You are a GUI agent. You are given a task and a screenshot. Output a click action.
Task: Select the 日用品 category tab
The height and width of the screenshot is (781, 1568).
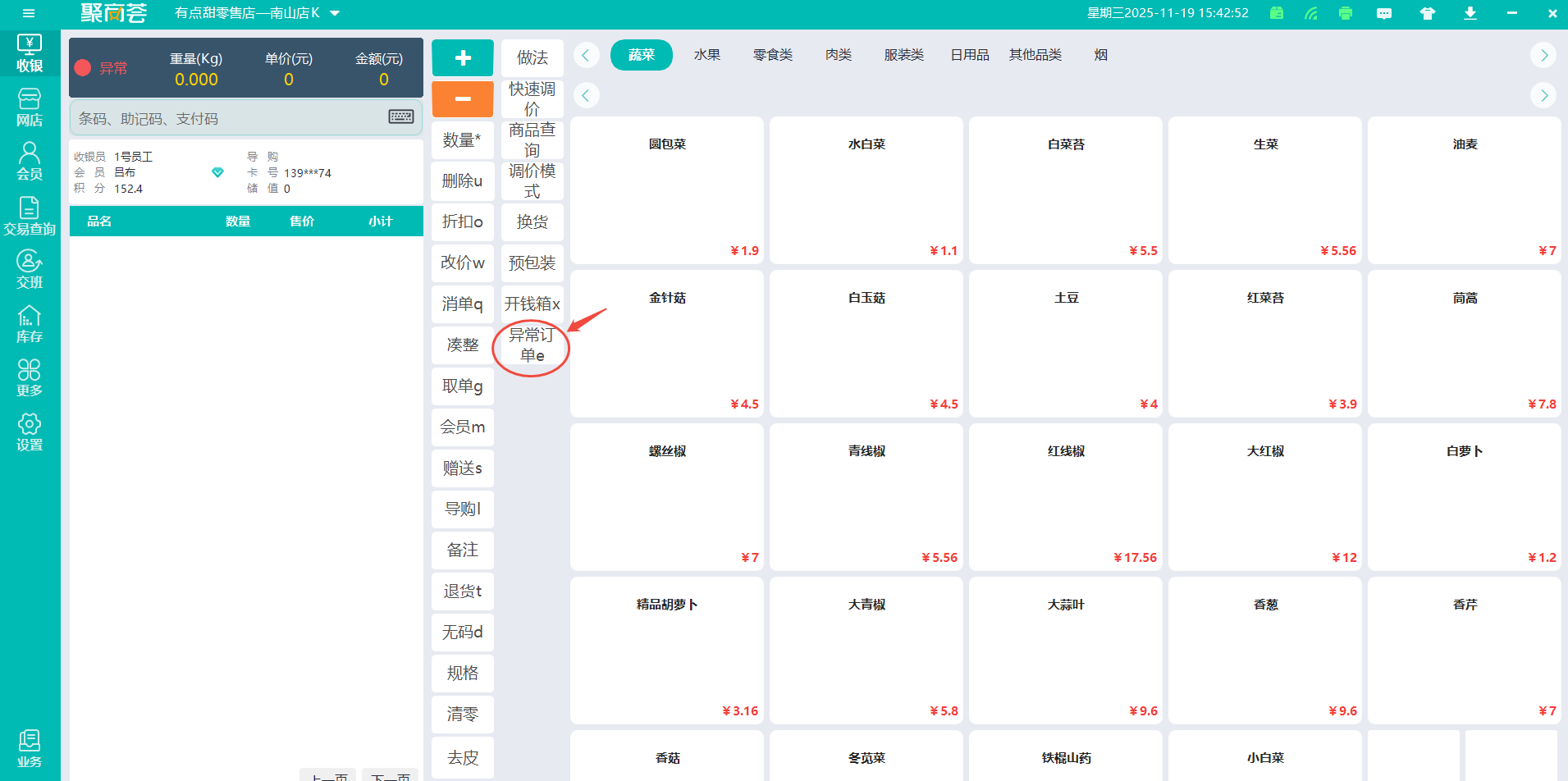tap(970, 55)
